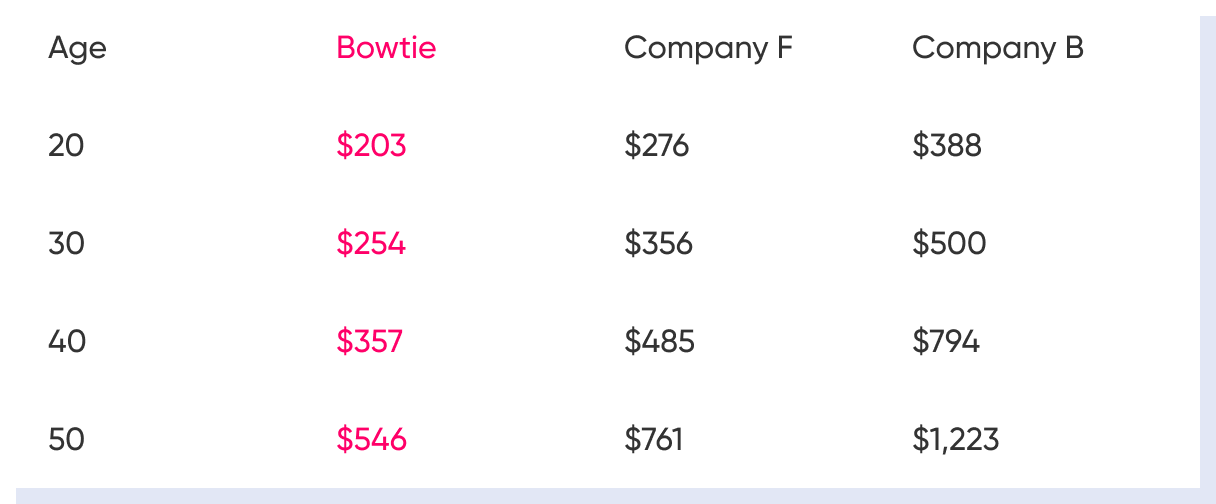
Task: Click the Company F column header
Action: click(708, 48)
